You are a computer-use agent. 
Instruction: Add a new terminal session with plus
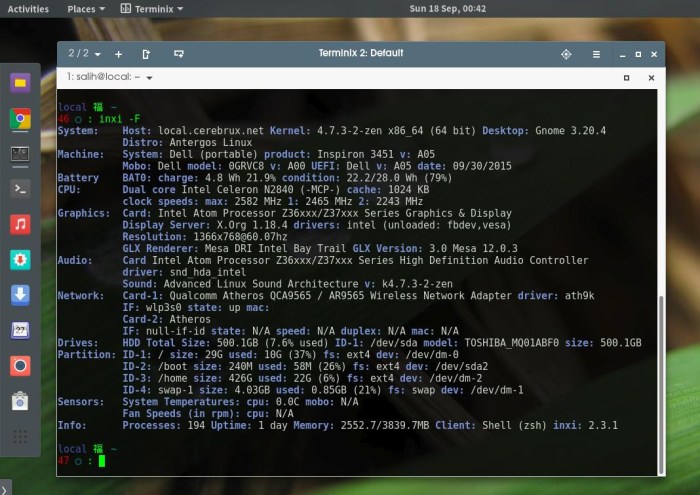[x=118, y=54]
